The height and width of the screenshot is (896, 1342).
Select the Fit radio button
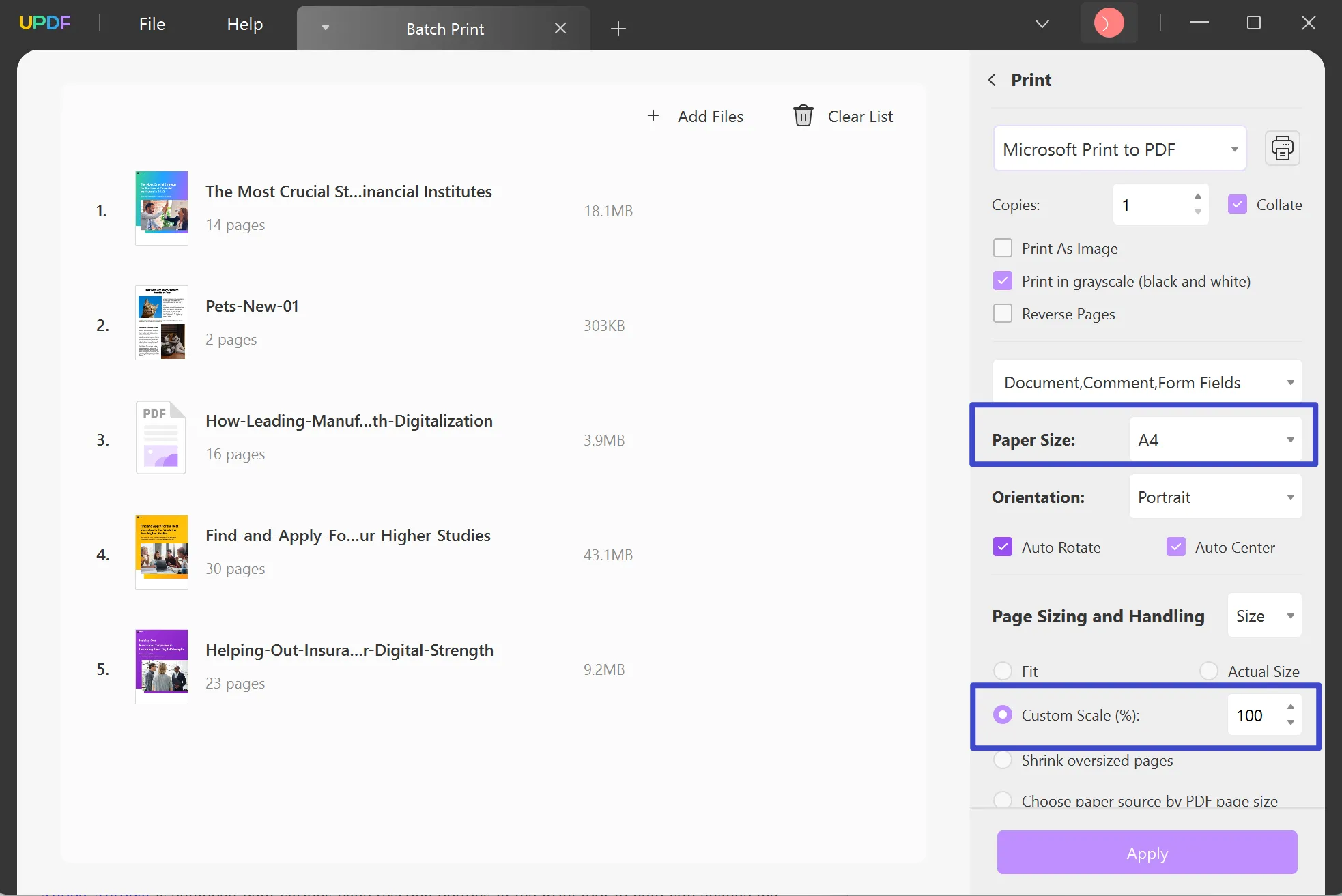(x=1003, y=671)
